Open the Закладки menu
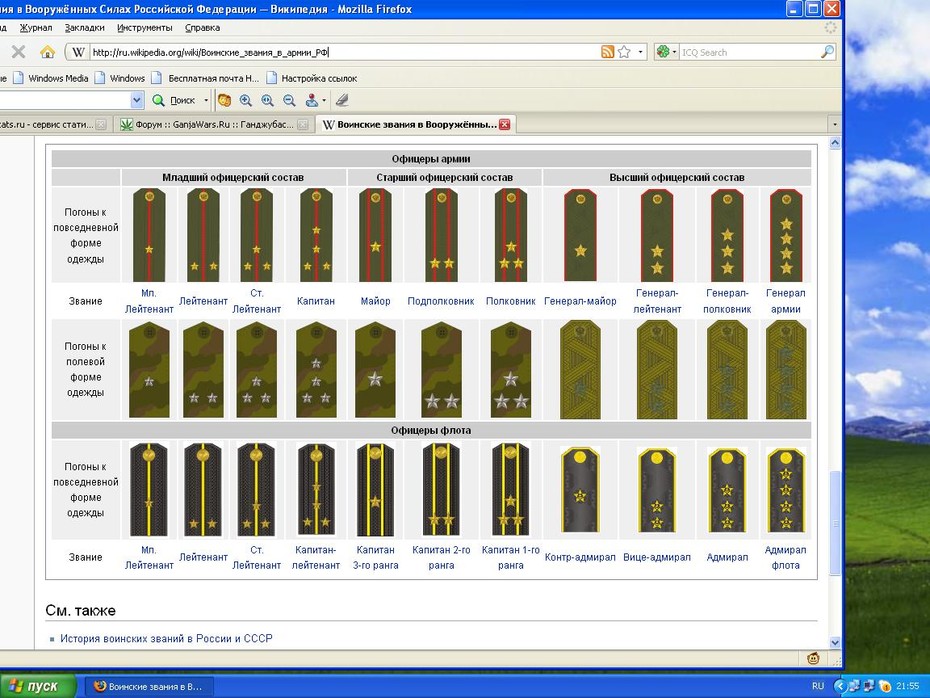The image size is (930, 698). tap(84, 28)
